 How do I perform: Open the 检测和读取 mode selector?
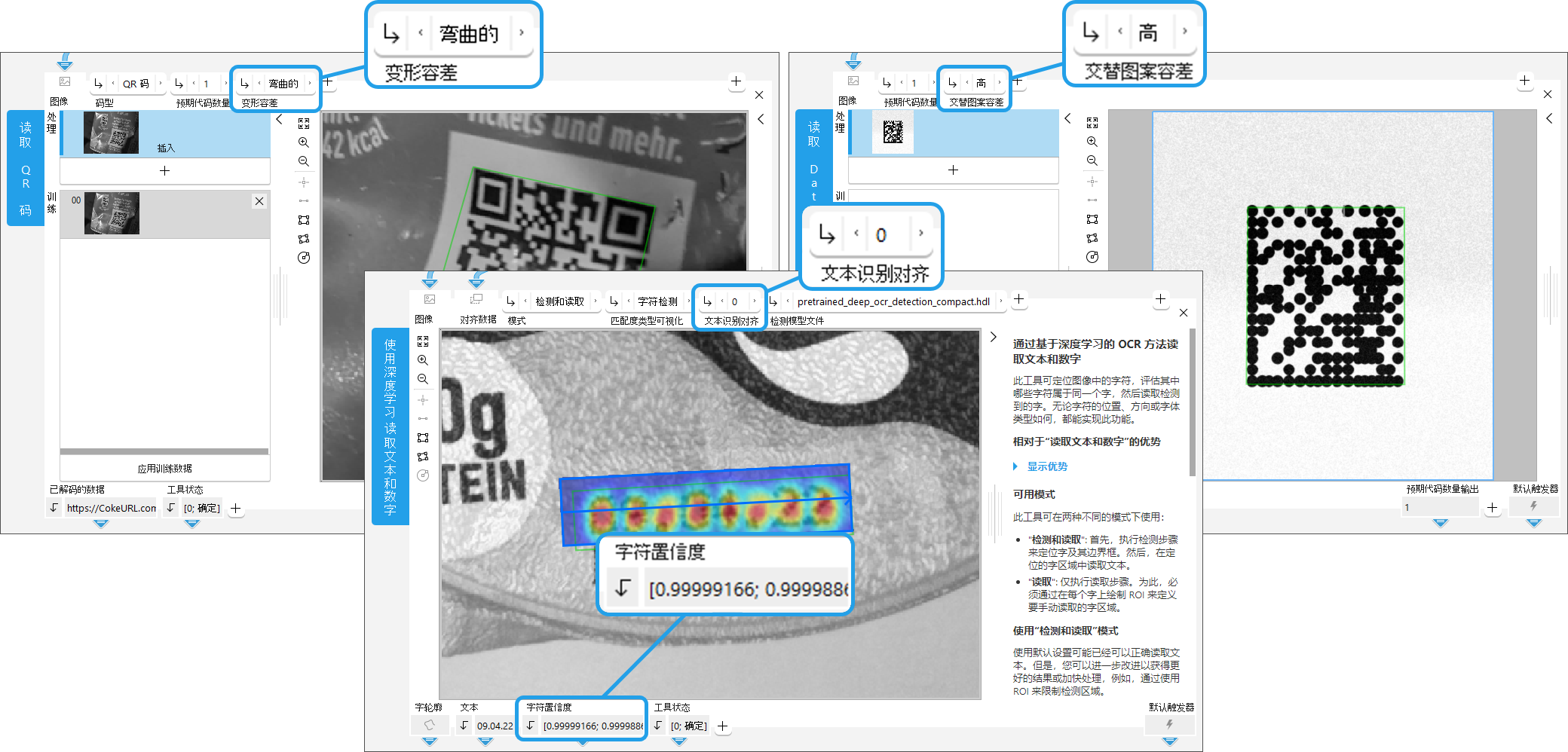(x=559, y=301)
